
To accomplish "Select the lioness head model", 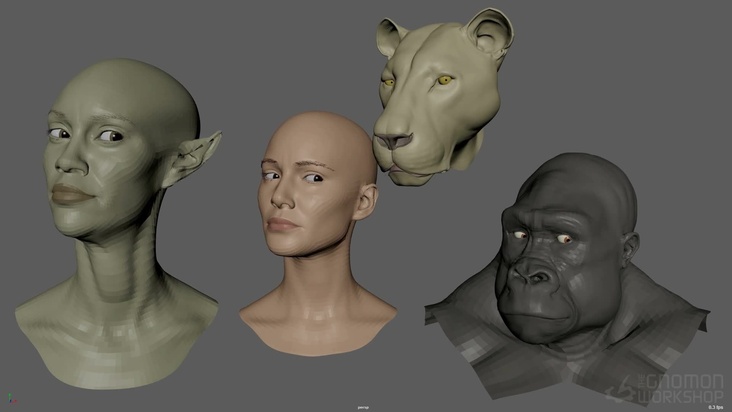I will click(x=442, y=96).
